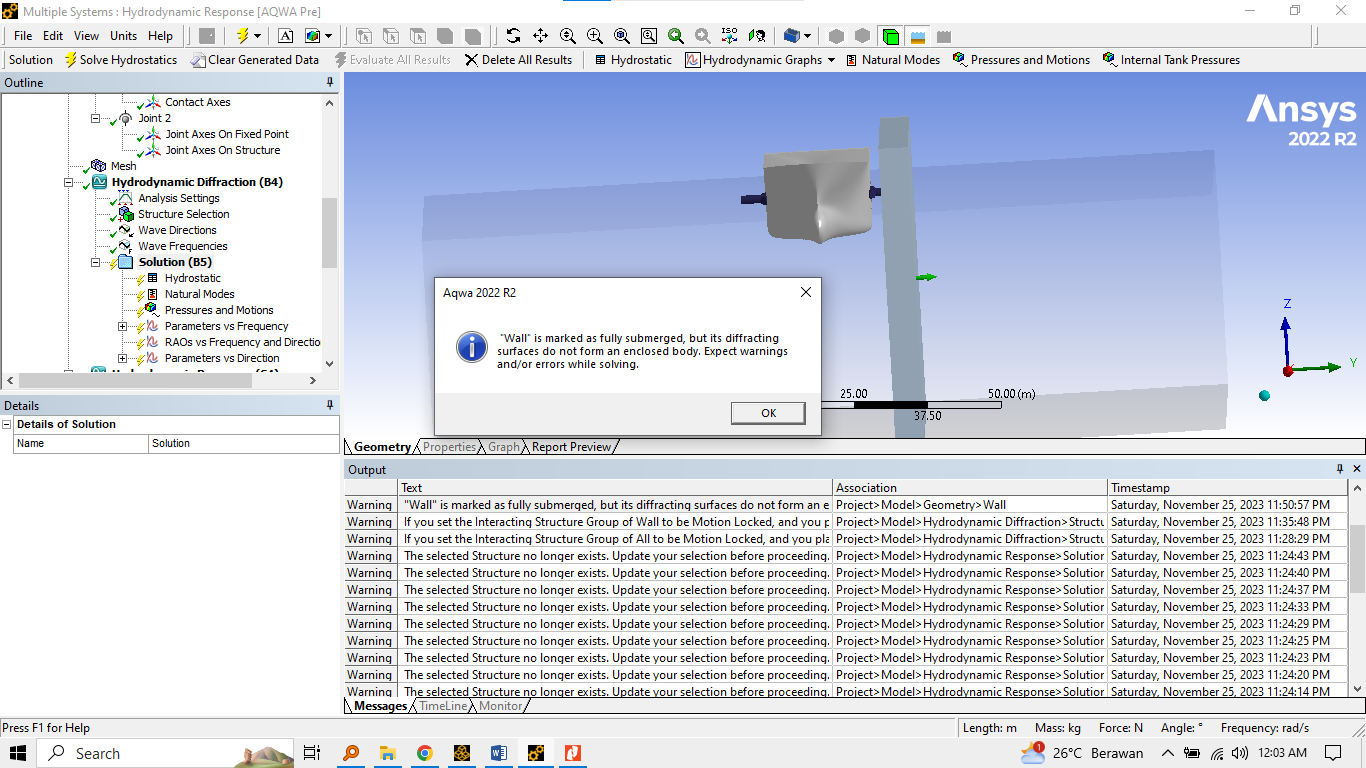
Task: Collapse the Joint 2 tree node
Action: tap(96, 118)
